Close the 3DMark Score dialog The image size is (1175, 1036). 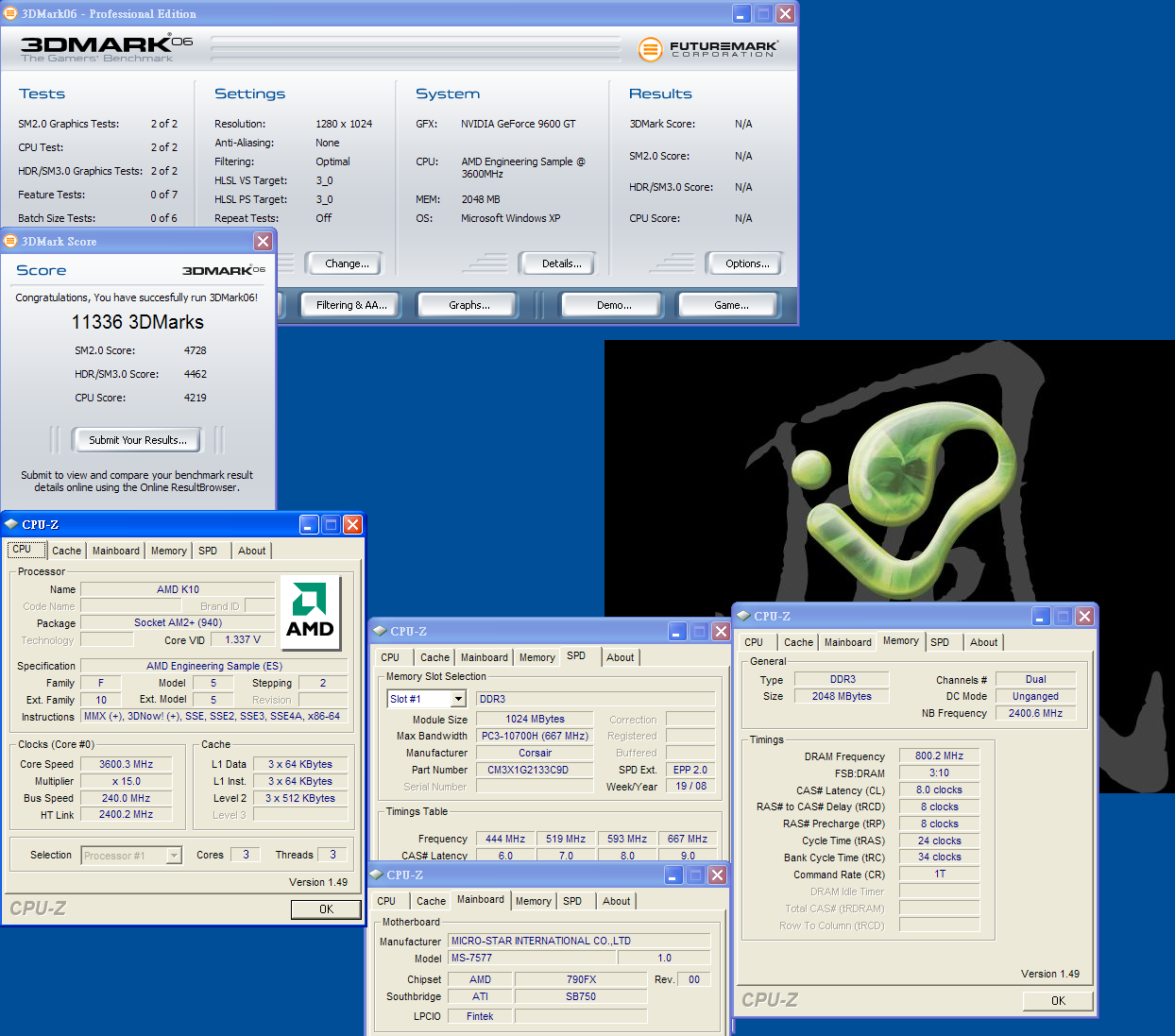coord(263,242)
